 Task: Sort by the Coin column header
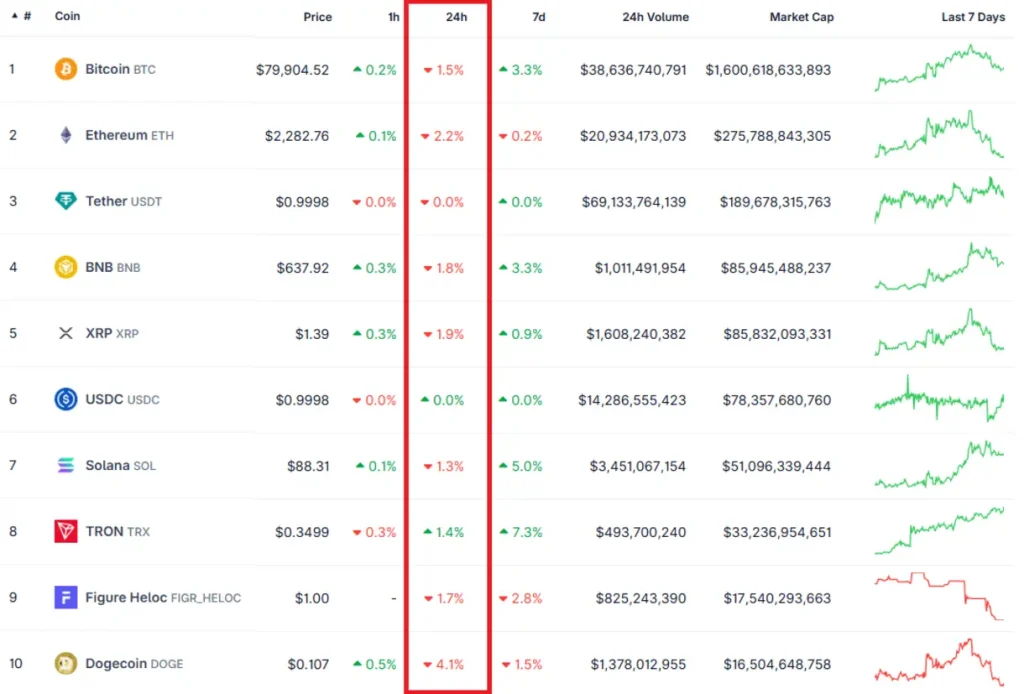pos(67,16)
